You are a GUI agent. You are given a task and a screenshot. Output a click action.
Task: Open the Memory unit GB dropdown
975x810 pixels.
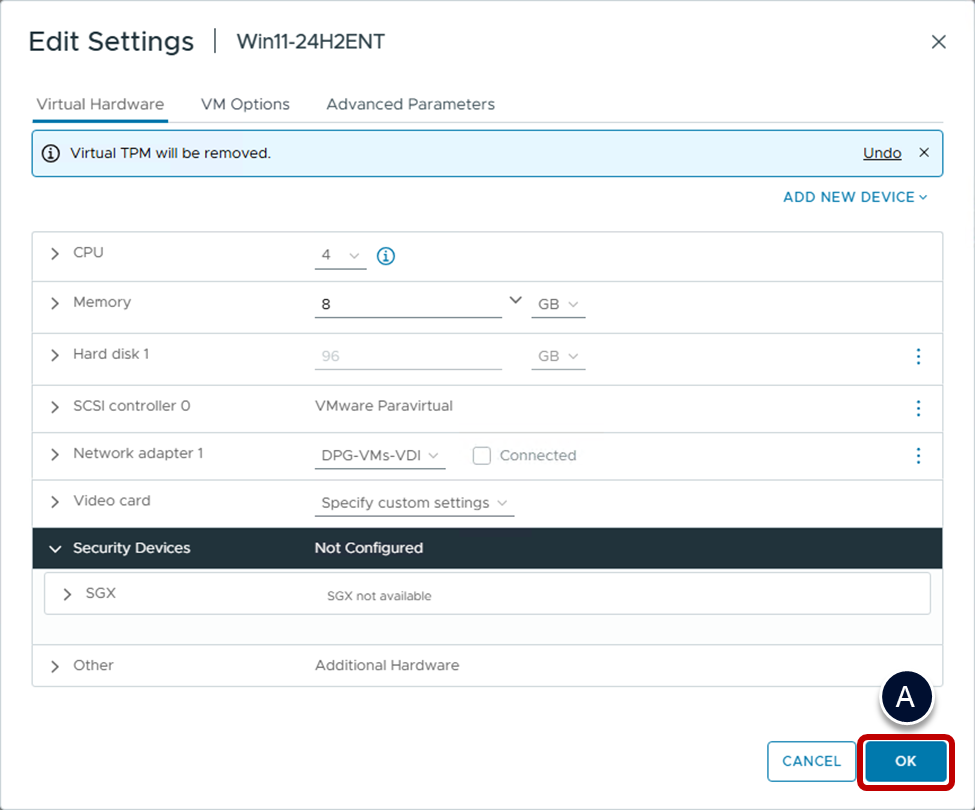[557, 304]
